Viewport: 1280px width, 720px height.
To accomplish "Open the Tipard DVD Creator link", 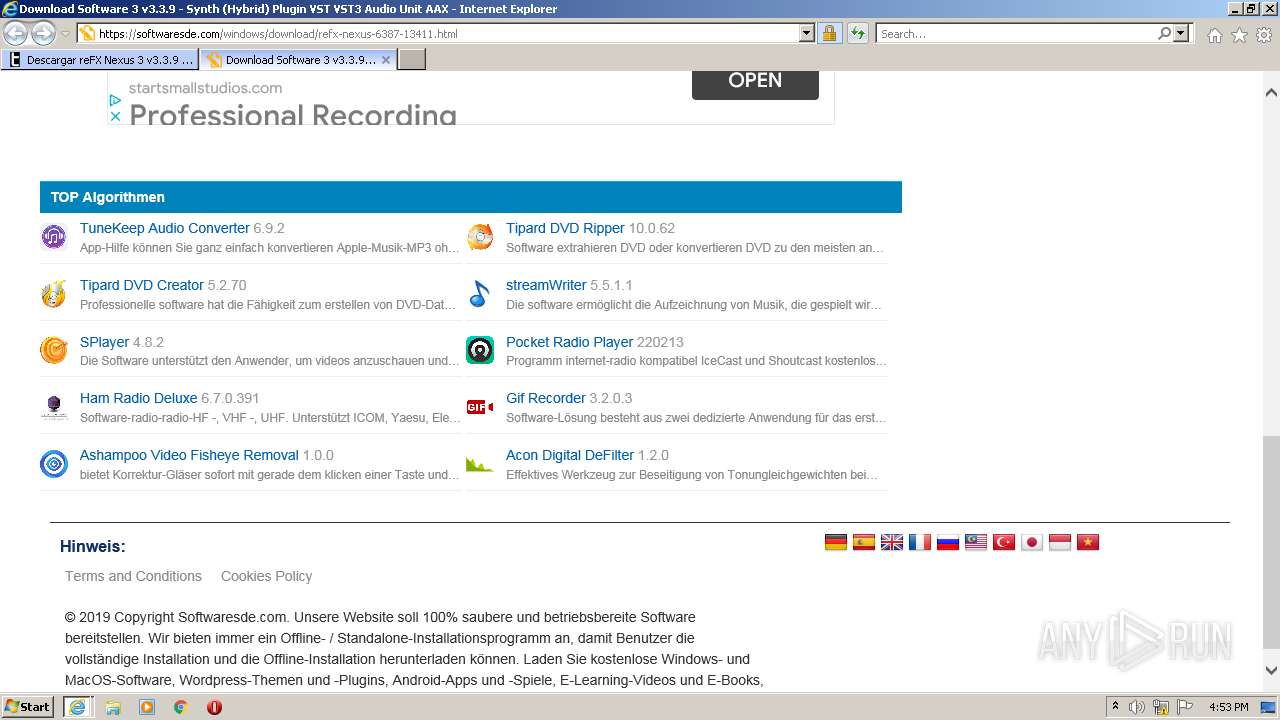I will (x=141, y=285).
